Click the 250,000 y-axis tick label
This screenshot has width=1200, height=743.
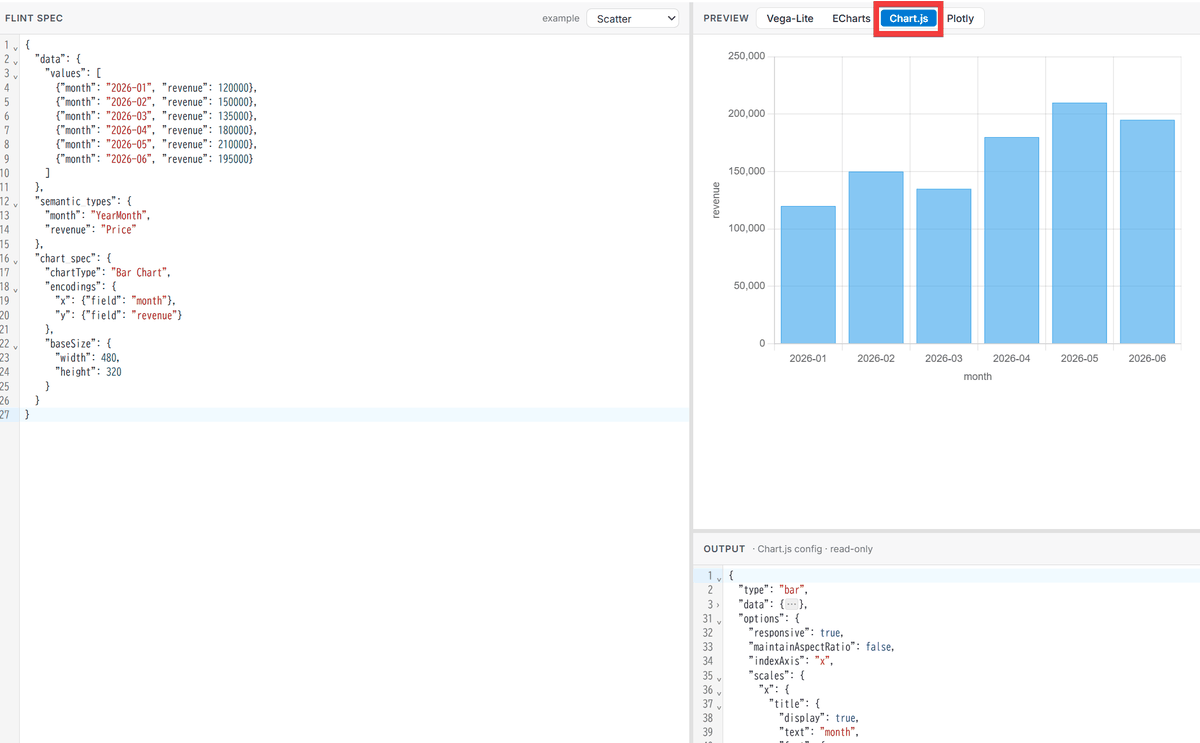tap(747, 56)
